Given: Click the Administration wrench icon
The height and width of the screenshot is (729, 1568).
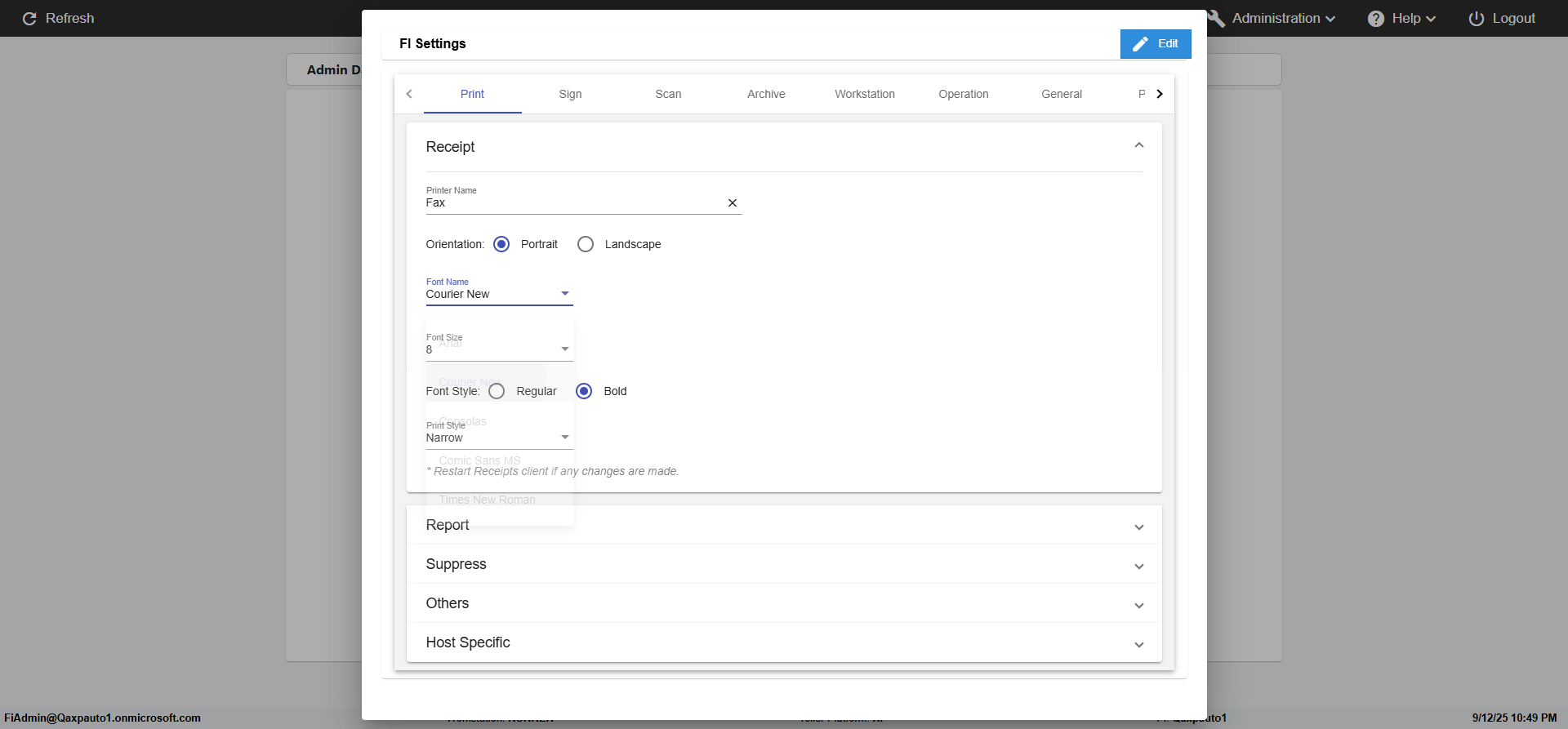Looking at the screenshot, I should [x=1216, y=19].
